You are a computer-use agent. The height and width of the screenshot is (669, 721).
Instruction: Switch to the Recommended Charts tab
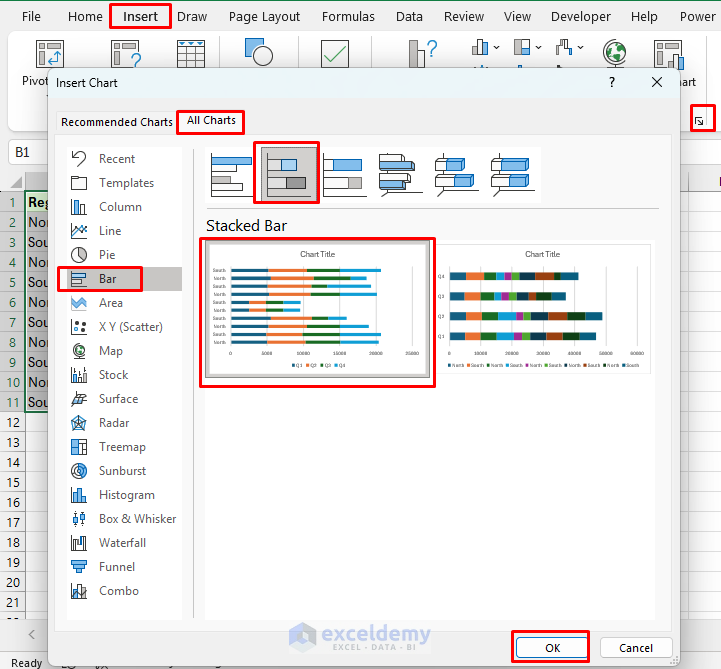(117, 122)
